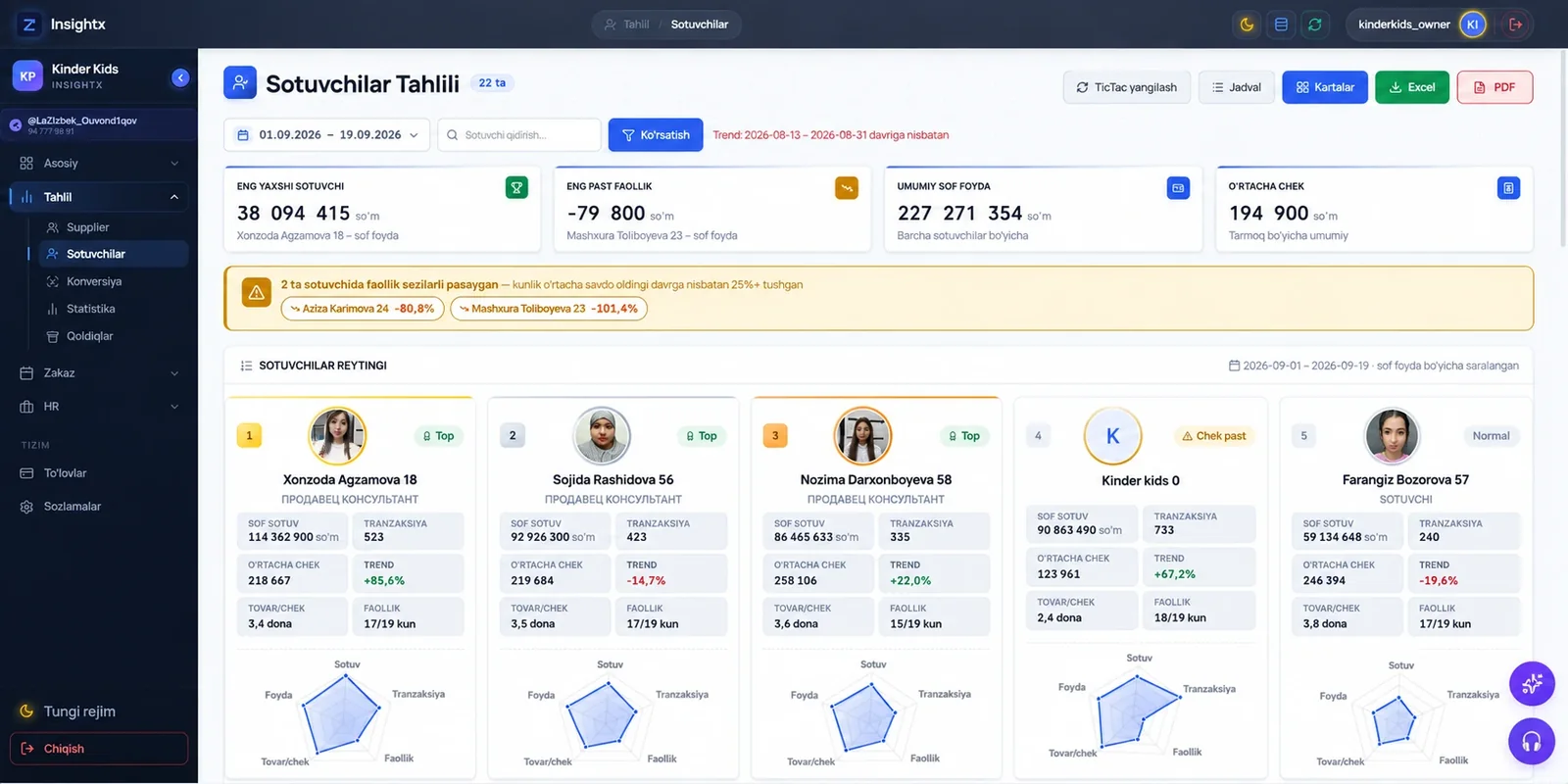
Task: Click rank 1 badge on Xonzoda card
Action: (249, 436)
